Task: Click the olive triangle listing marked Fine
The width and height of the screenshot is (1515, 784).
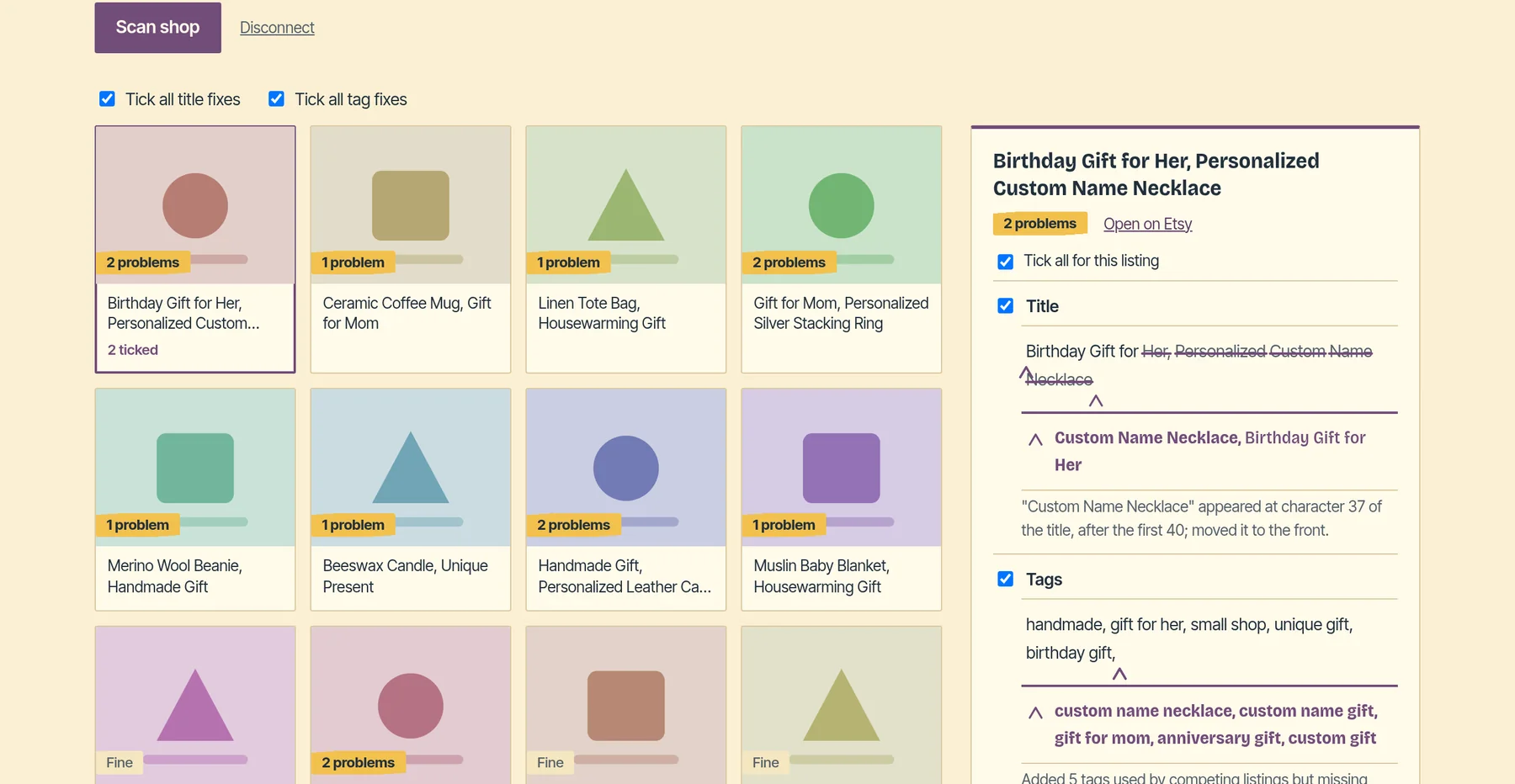Action: (842, 705)
